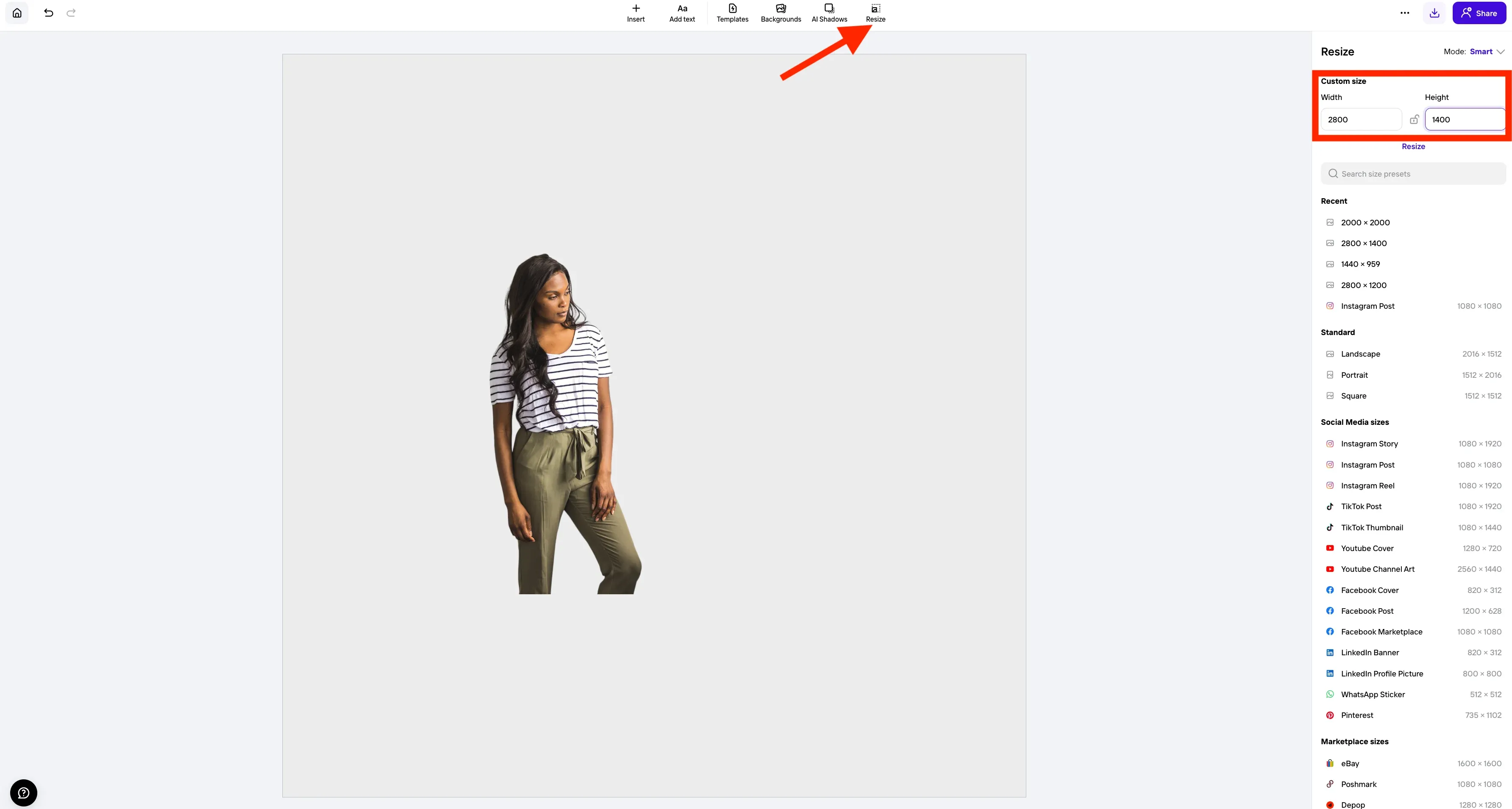Select the Instagram Reel preset
This screenshot has height=809, width=1512.
coord(1413,486)
